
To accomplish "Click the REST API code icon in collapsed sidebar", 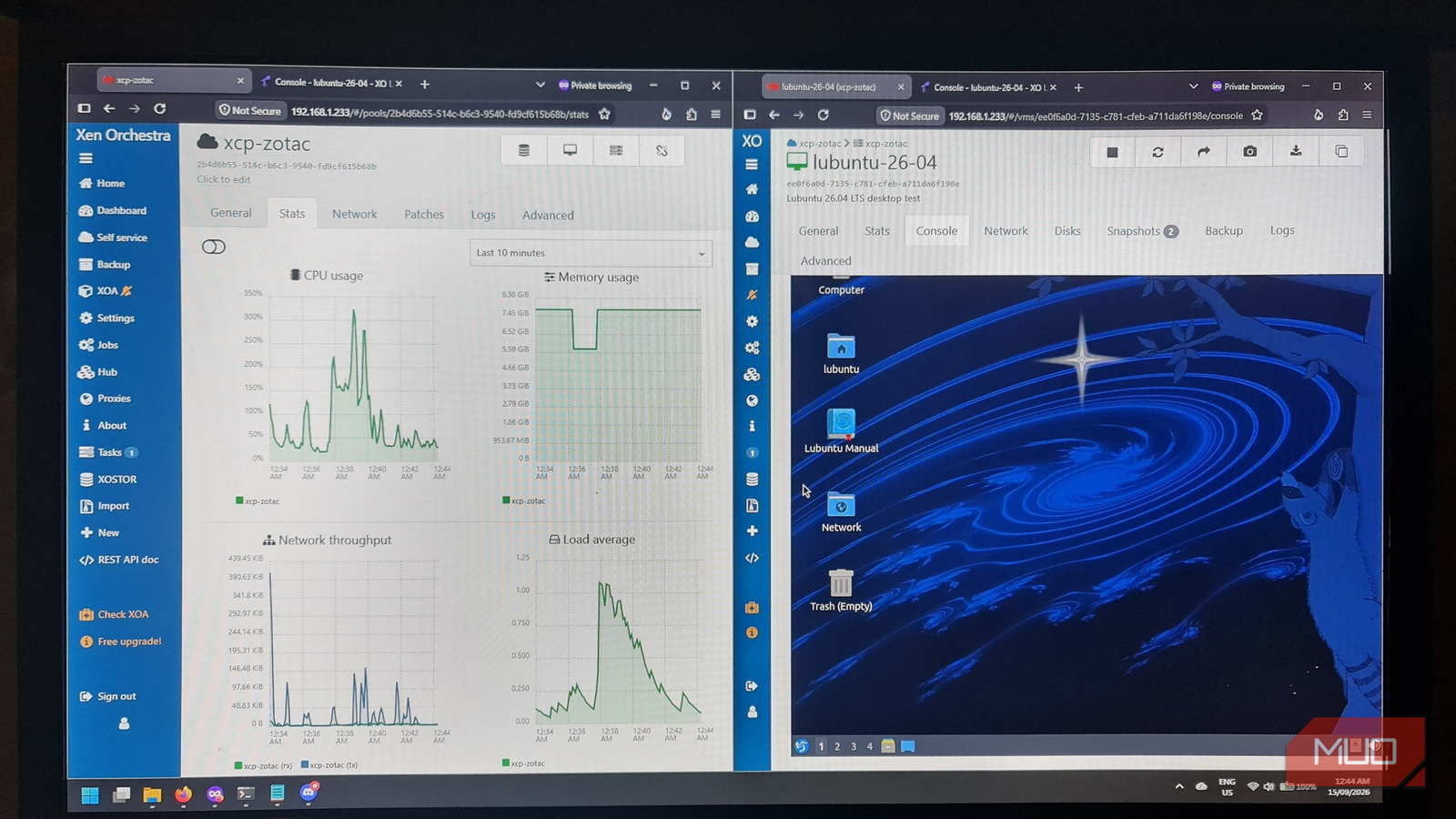I will 752,558.
